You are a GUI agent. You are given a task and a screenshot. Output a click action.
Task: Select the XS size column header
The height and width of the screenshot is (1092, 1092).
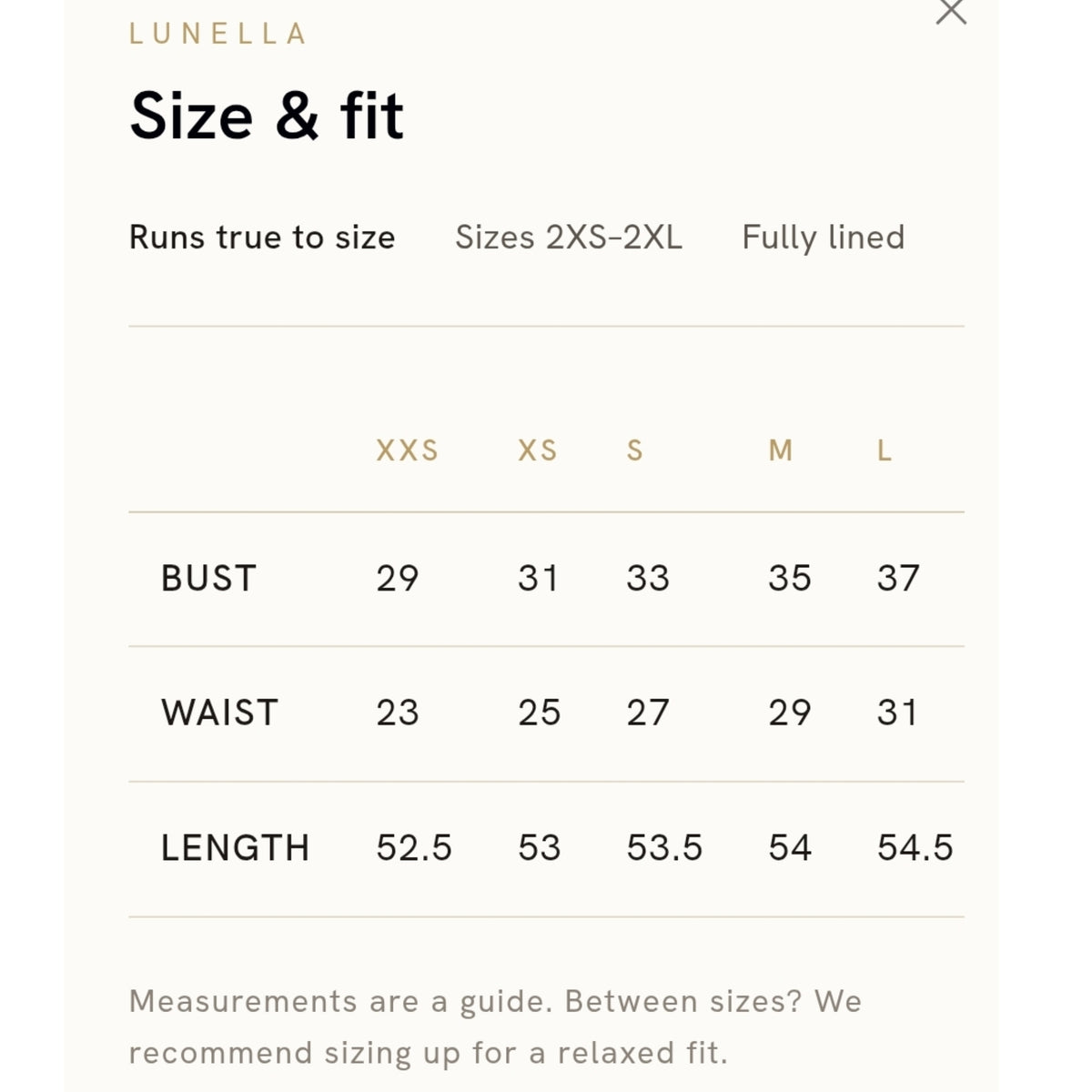538,450
